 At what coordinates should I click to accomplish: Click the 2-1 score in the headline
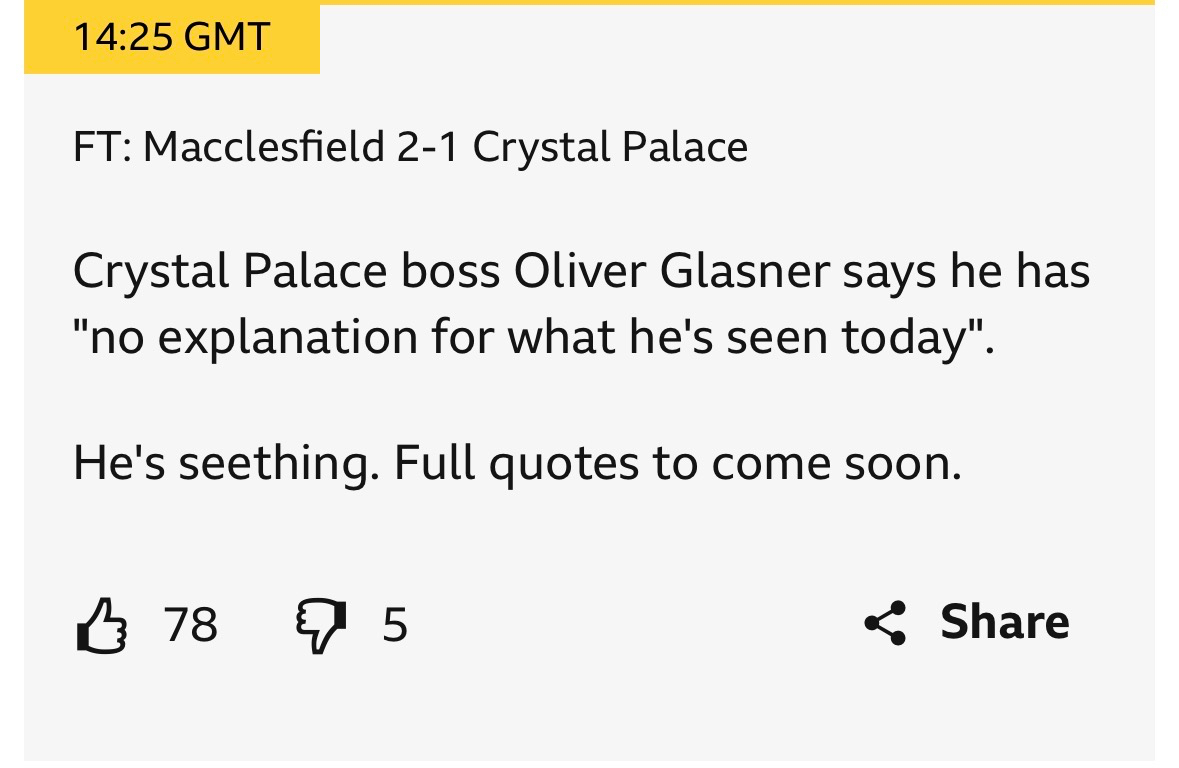(428, 148)
